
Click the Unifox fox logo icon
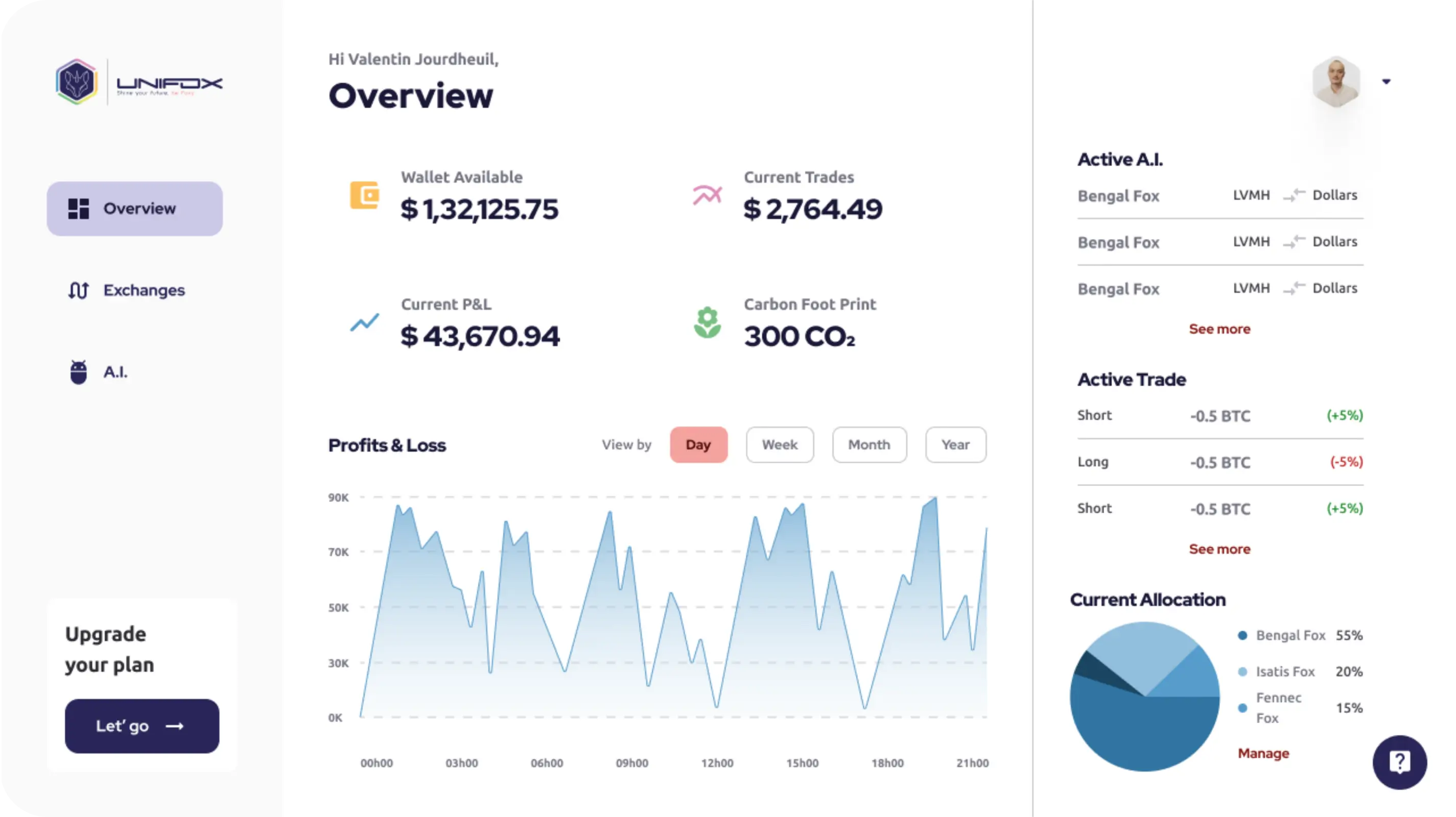click(x=77, y=82)
